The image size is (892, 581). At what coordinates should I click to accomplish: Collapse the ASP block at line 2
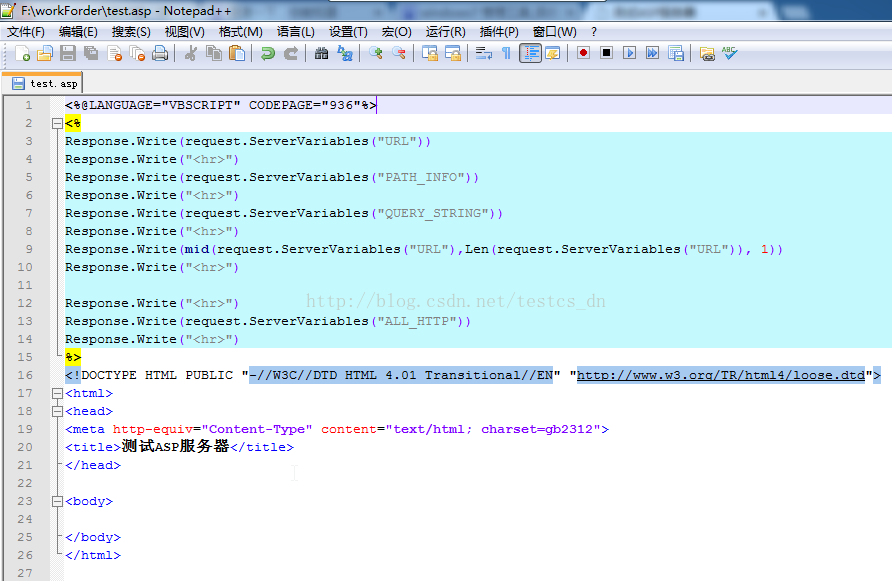point(57,123)
